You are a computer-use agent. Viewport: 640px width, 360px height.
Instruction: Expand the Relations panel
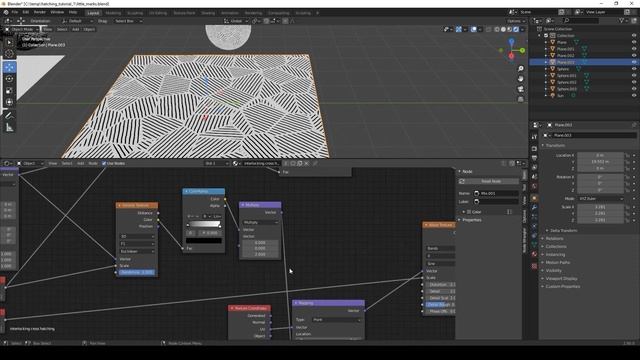(x=554, y=239)
